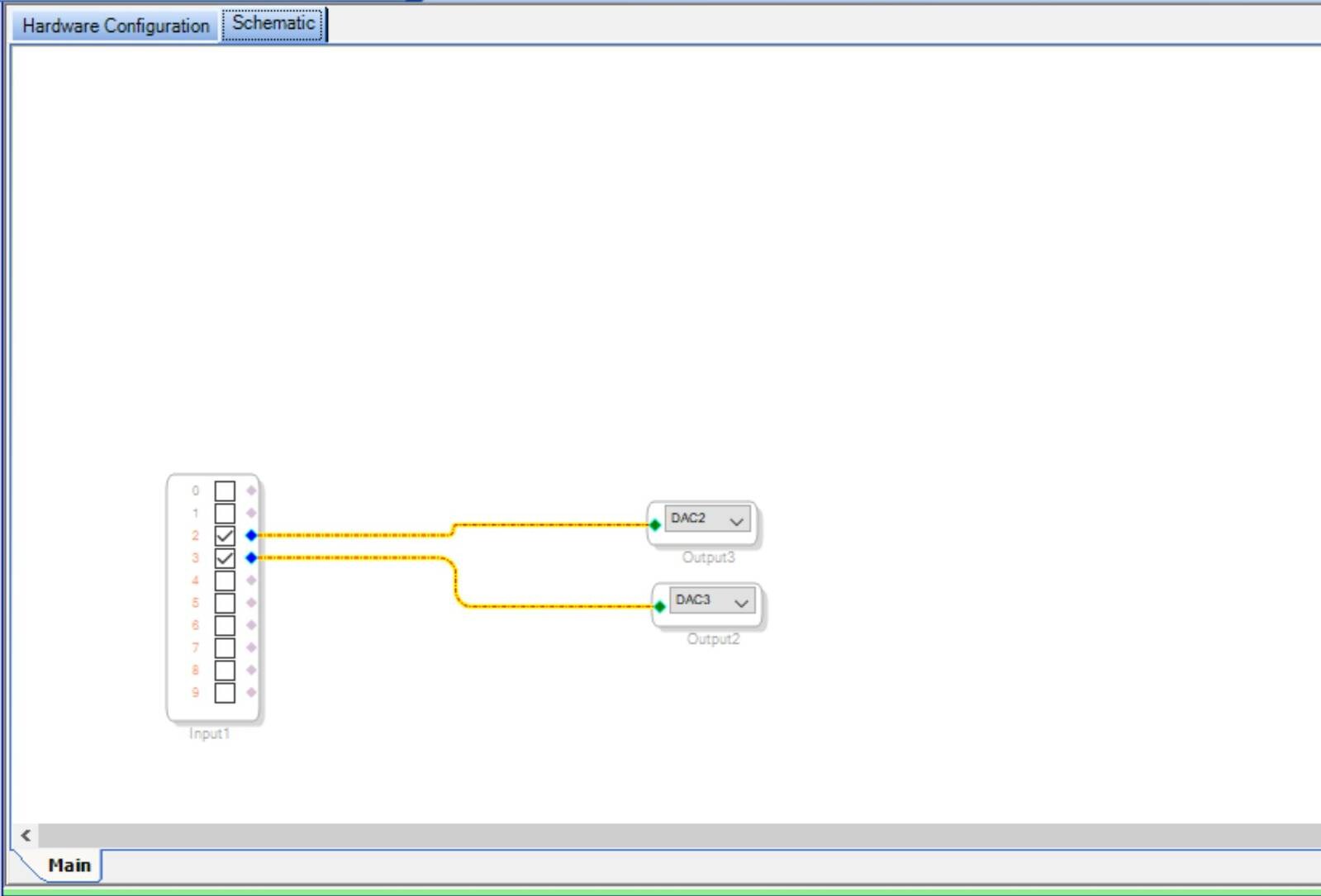
Task: Turn on input channel 9 checkbox
Action: click(x=225, y=692)
